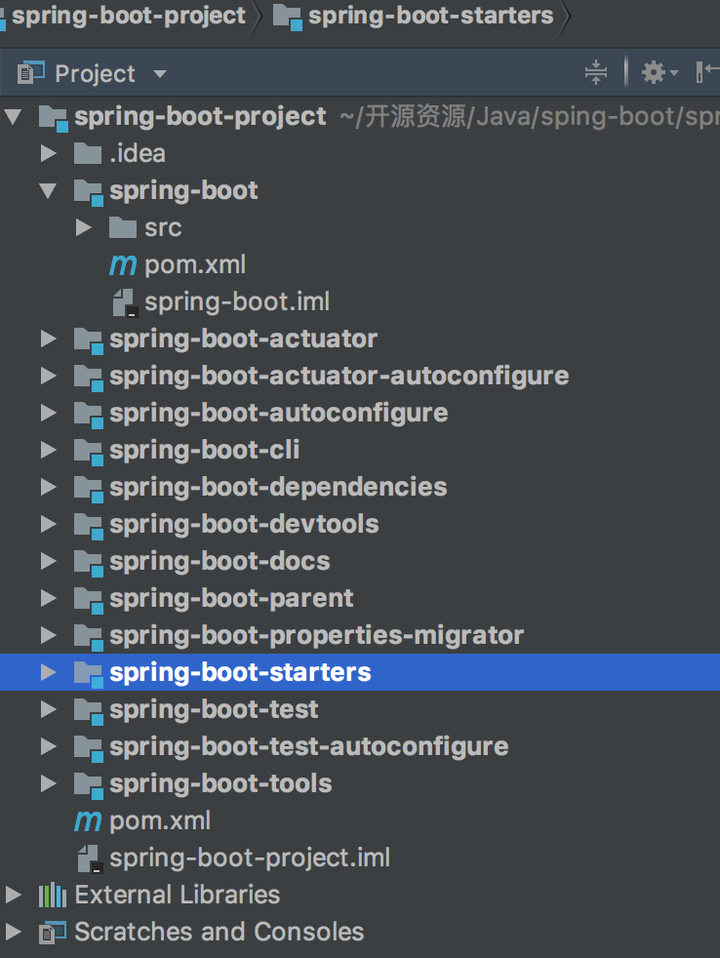Viewport: 720px width, 958px height.
Task: Click the Collapse All toolbar icon
Action: pyautogui.click(x=595, y=73)
